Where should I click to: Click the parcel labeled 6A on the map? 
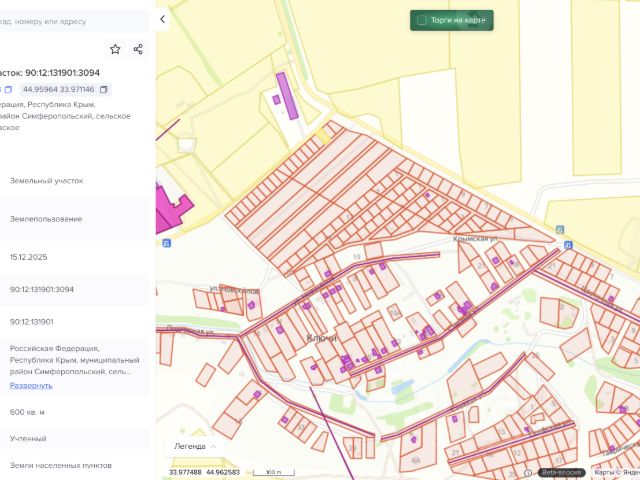[x=416, y=458]
